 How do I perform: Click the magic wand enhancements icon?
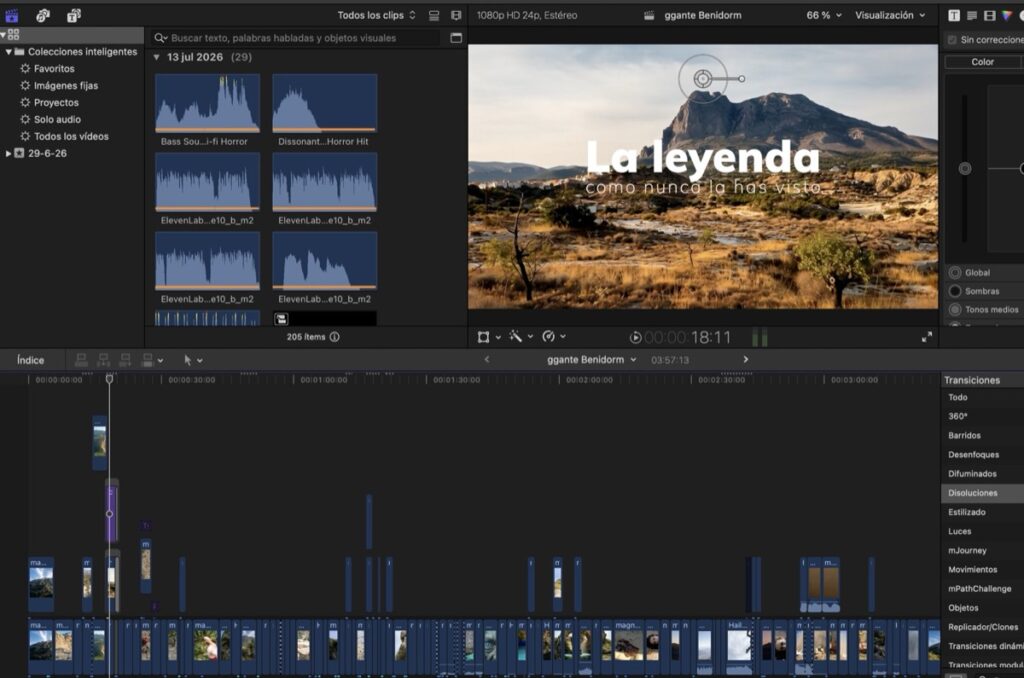point(516,336)
